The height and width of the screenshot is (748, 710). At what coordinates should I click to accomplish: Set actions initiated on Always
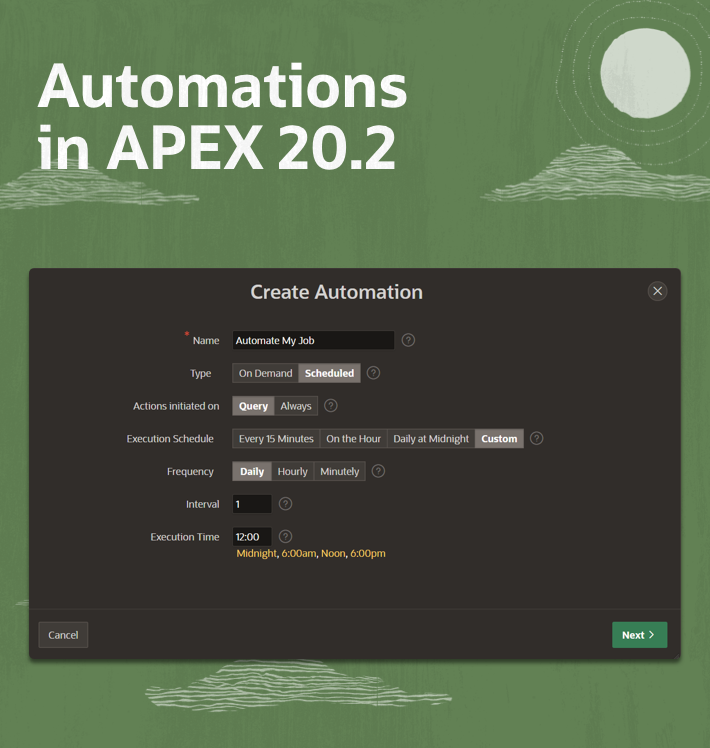[x=296, y=406]
